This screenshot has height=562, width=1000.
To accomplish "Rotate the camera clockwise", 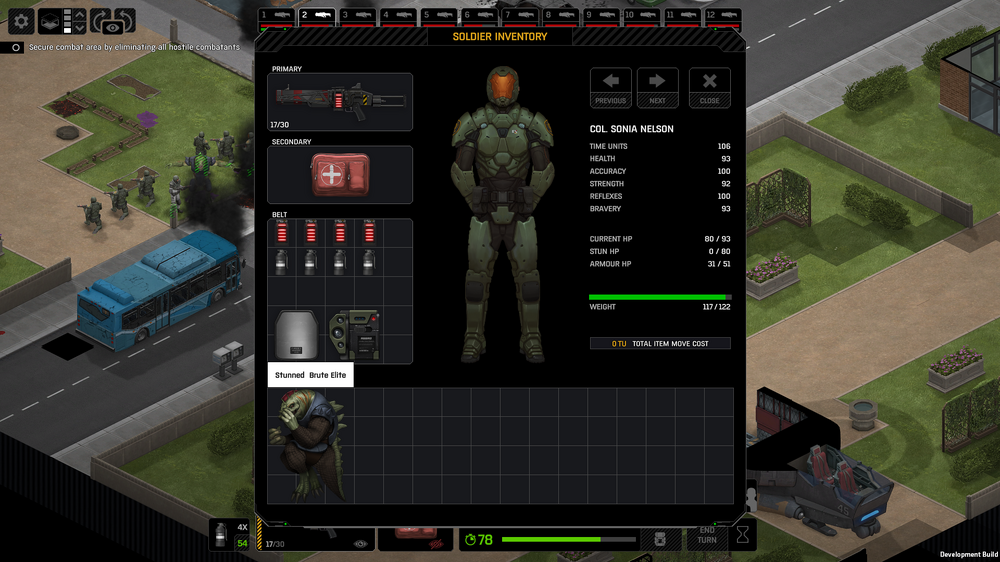I will (x=100, y=19).
